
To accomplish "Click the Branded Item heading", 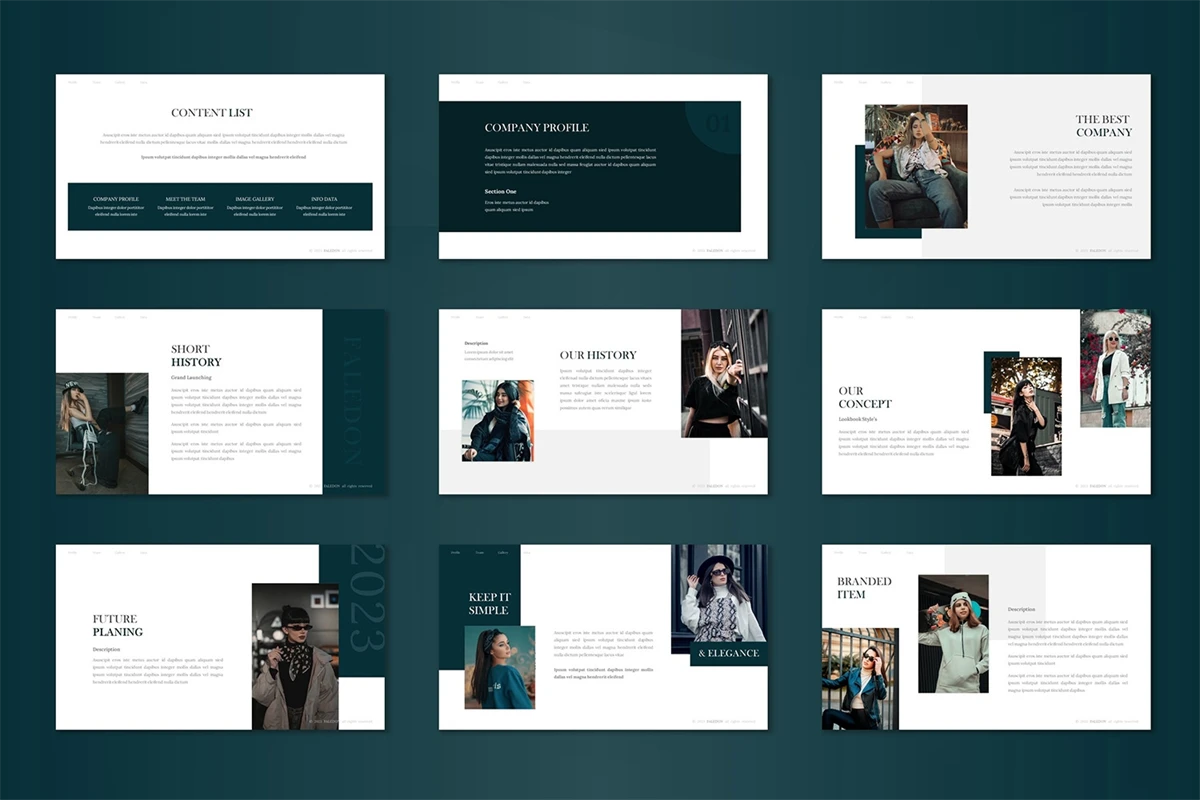I will (864, 588).
